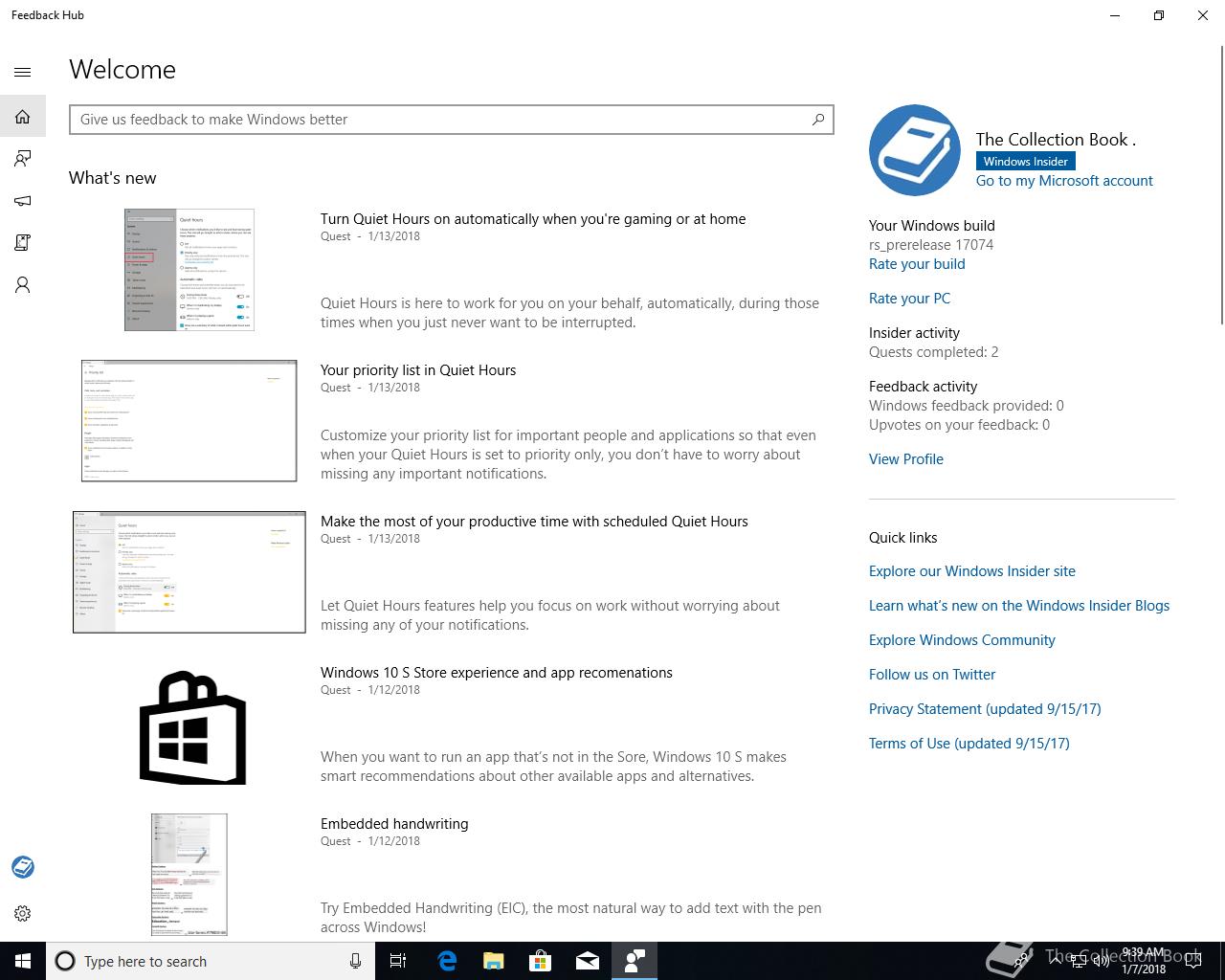Viewport: 1225px width, 980px height.
Task: Open the priority list quest thumbnail
Action: (x=189, y=421)
